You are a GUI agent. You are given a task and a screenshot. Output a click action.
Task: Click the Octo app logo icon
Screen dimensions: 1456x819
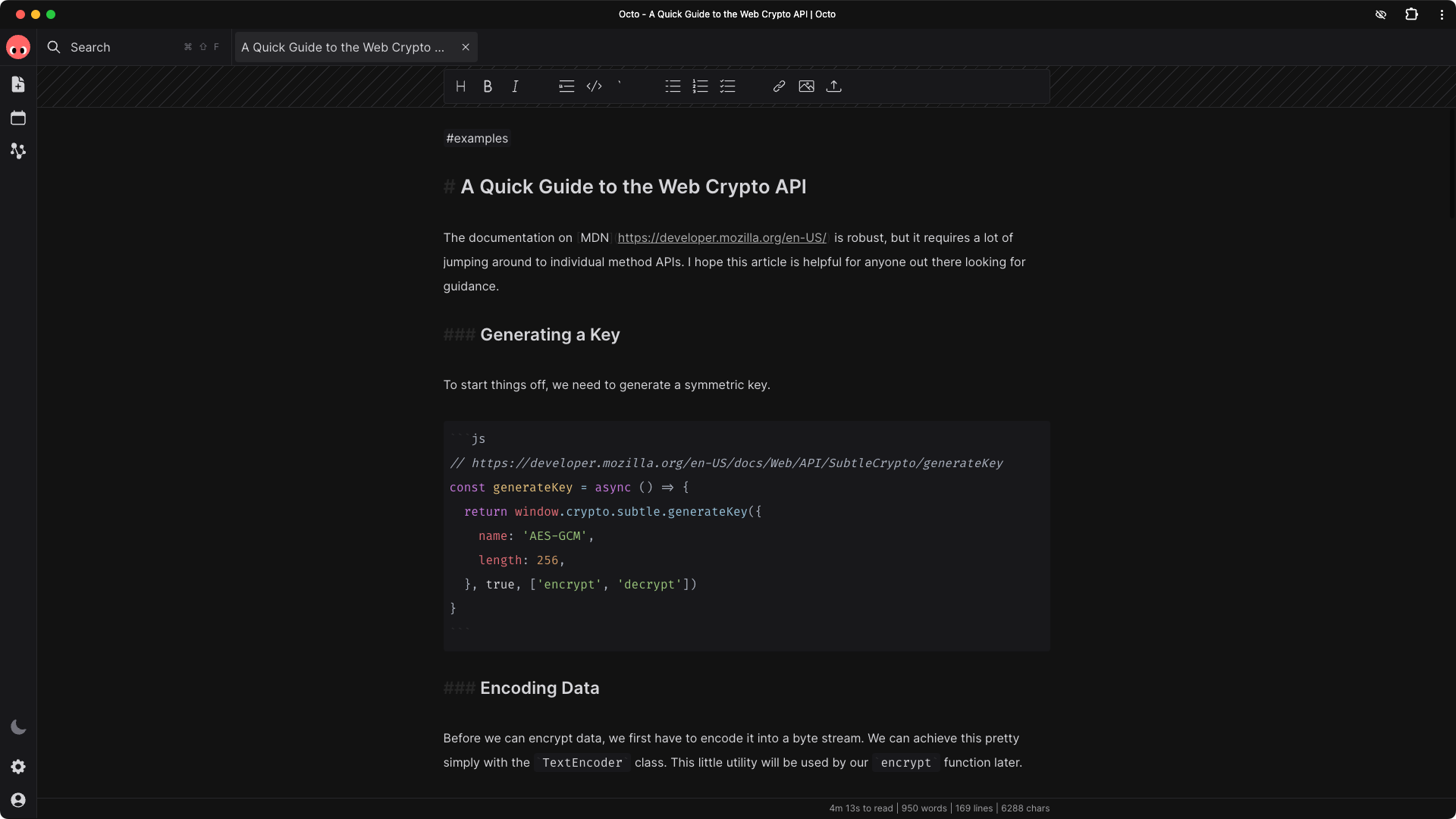(x=18, y=47)
